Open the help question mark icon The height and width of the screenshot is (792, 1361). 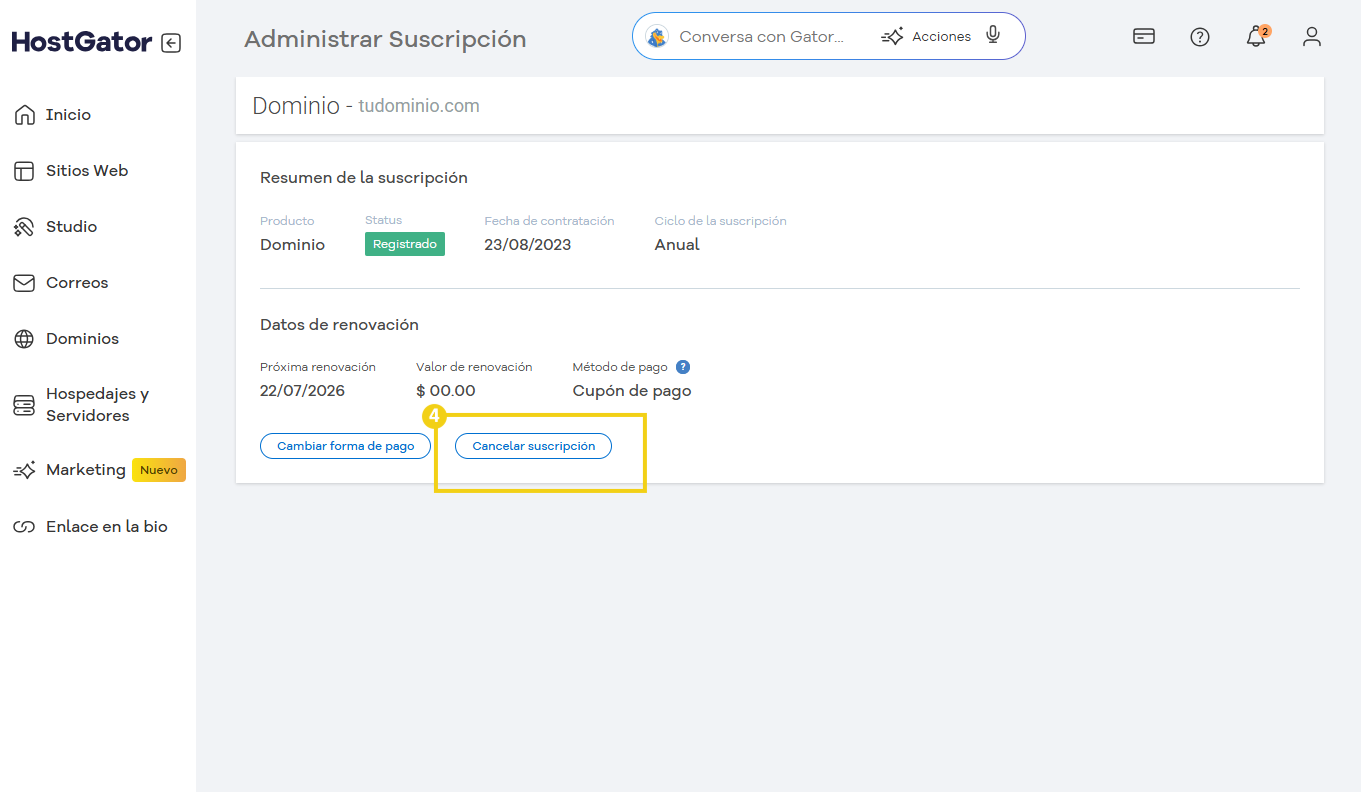(x=1200, y=37)
